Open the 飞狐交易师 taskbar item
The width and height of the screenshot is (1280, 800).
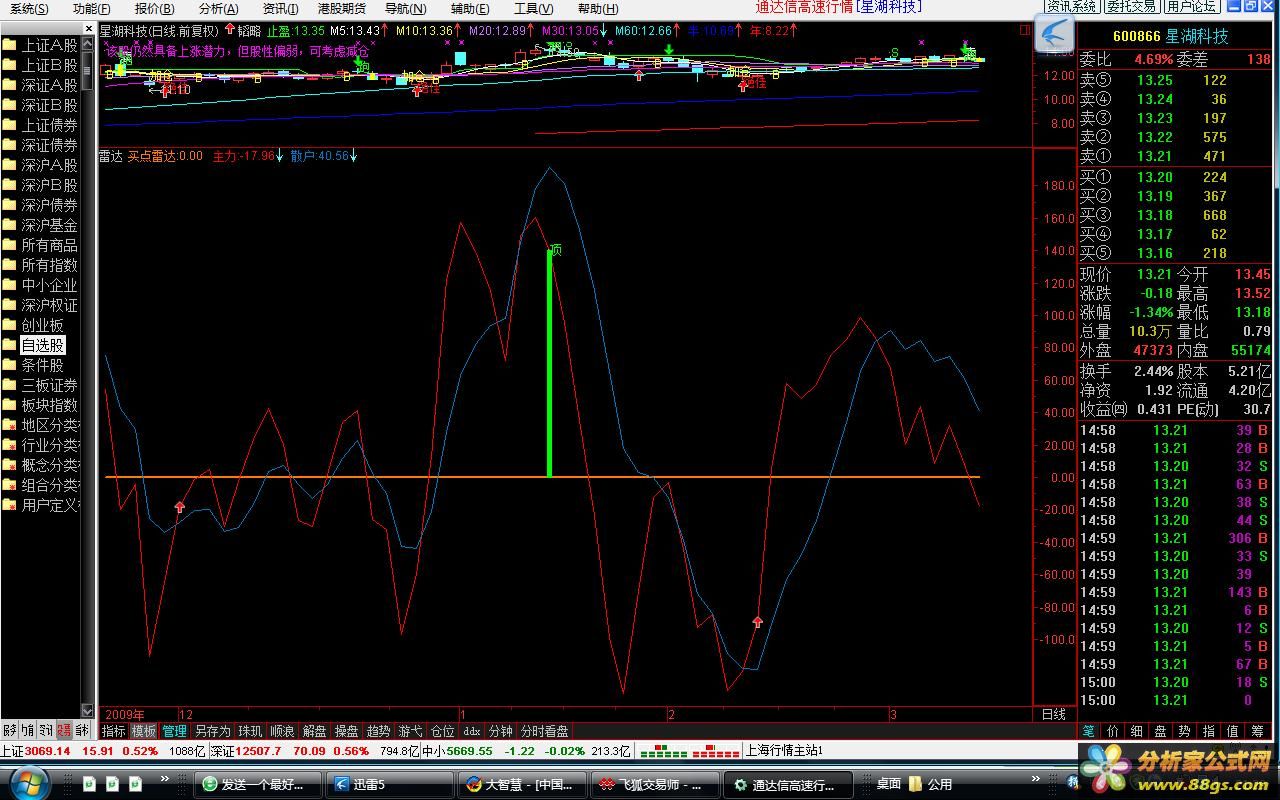[x=653, y=784]
